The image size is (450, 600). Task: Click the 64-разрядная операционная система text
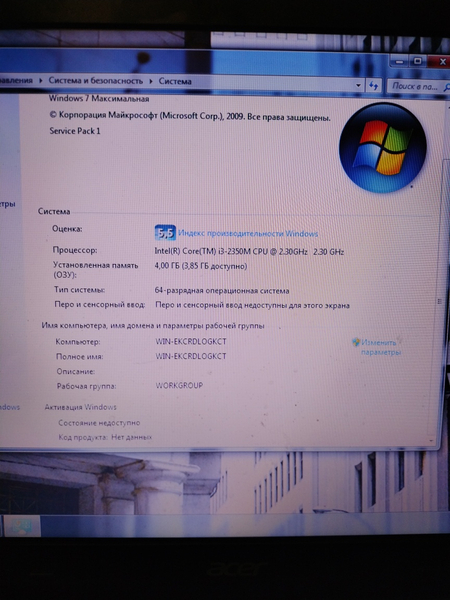pos(222,291)
